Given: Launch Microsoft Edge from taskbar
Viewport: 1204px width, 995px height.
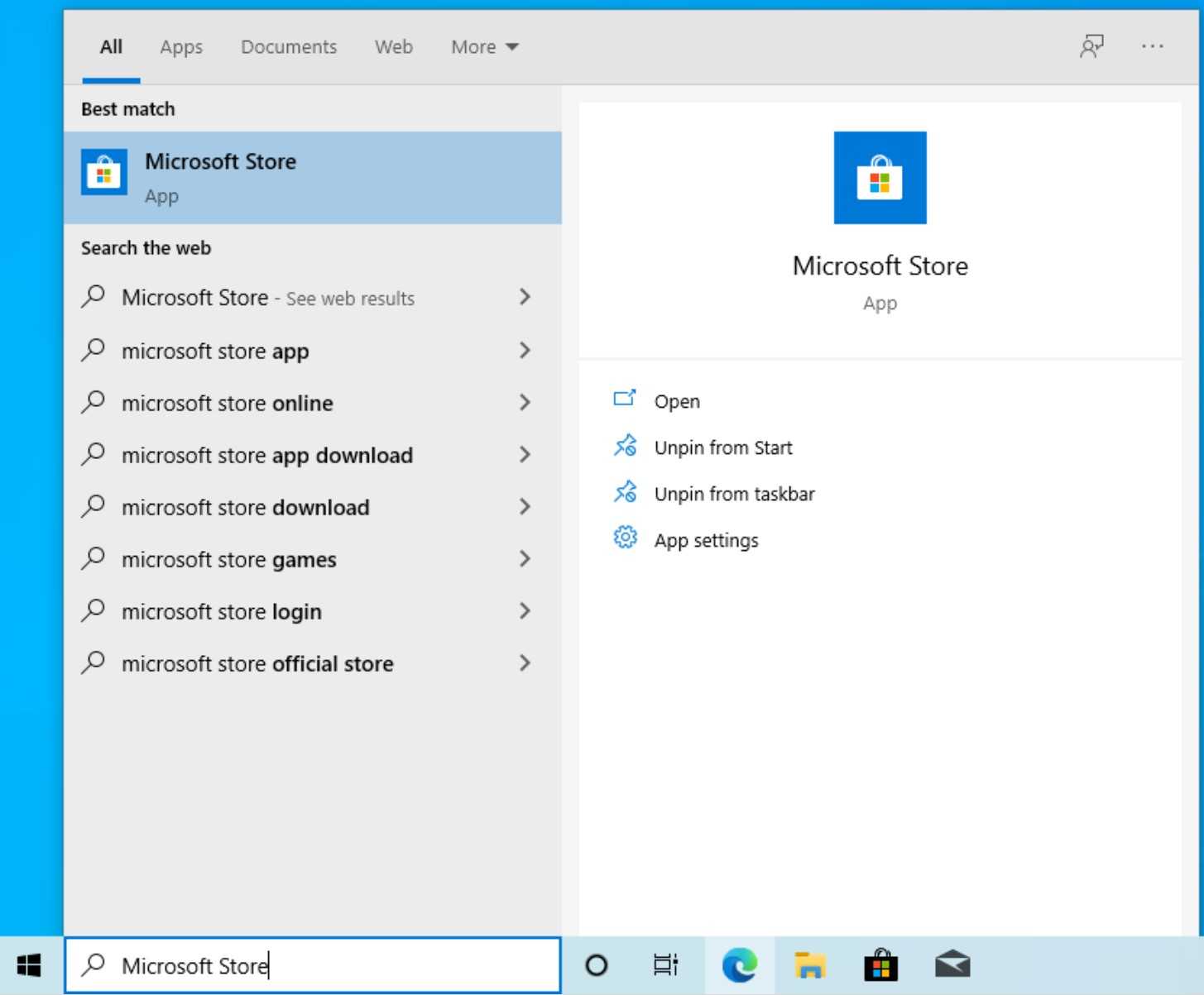Looking at the screenshot, I should click(x=739, y=964).
